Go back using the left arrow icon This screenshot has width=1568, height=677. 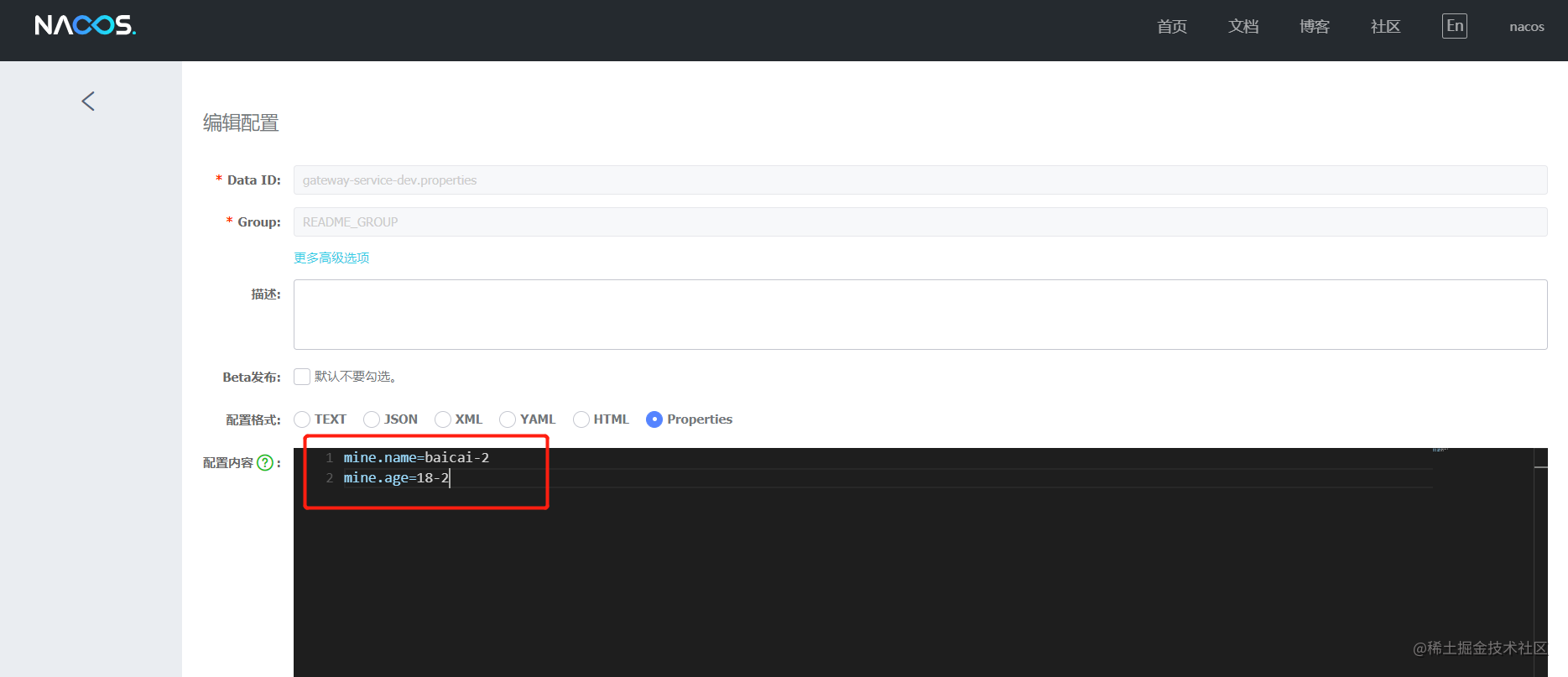tap(88, 102)
